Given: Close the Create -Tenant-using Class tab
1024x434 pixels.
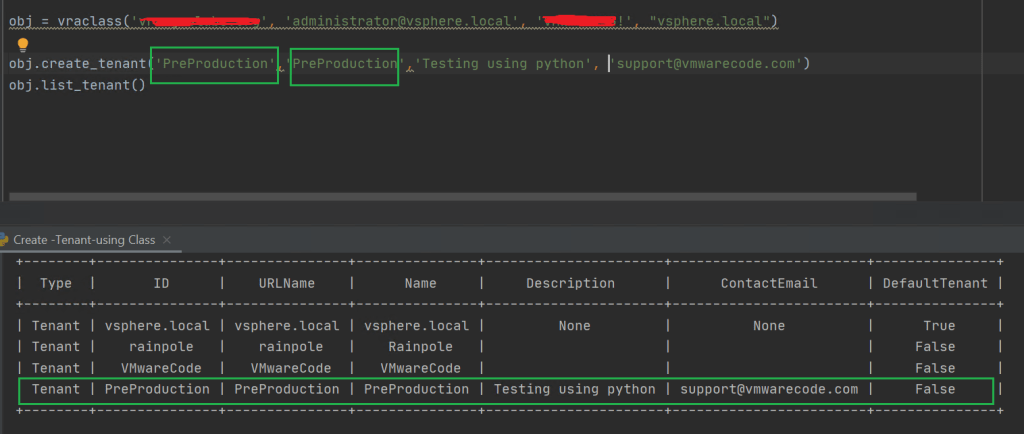Looking at the screenshot, I should click(x=166, y=240).
